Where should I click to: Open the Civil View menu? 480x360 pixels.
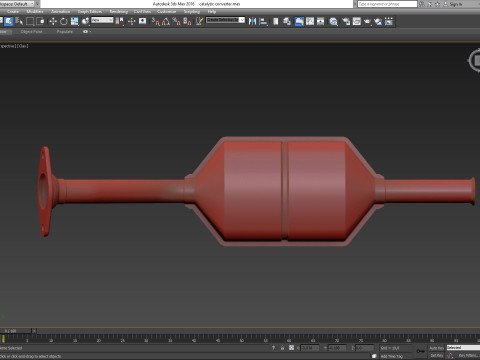[x=142, y=12]
